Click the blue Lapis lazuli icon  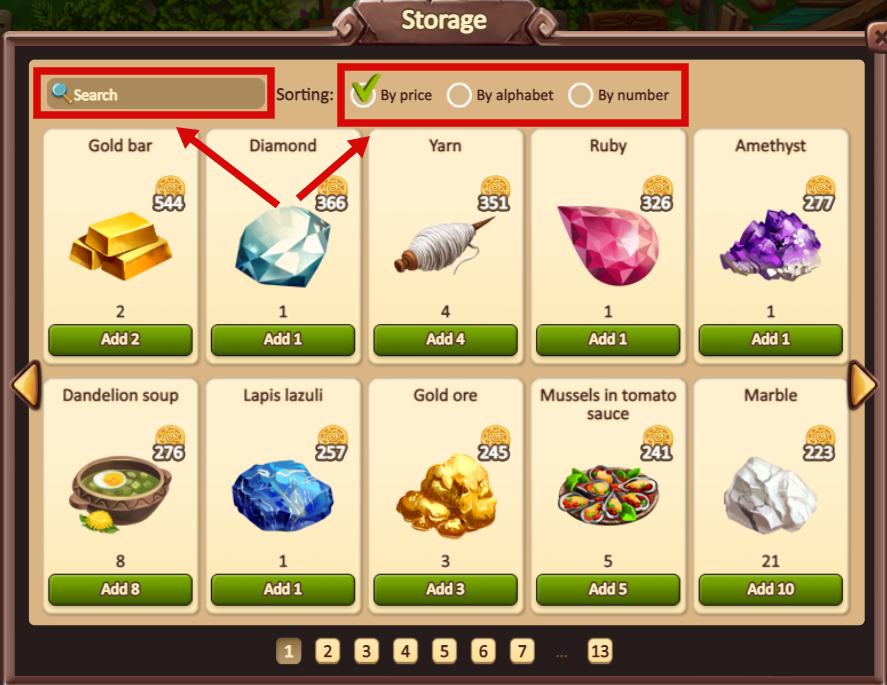(283, 496)
